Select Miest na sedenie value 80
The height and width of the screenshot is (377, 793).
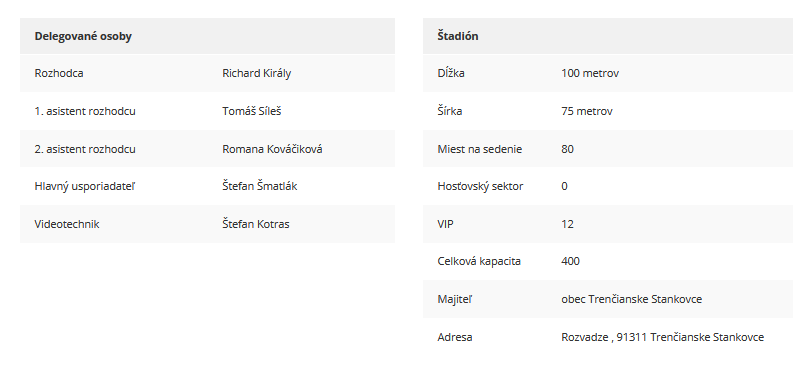(x=567, y=149)
